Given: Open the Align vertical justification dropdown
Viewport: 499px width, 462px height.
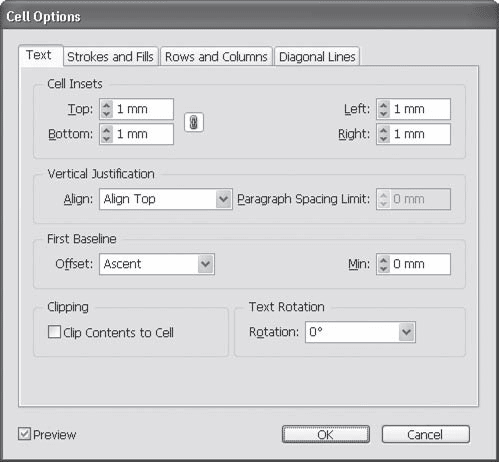Looking at the screenshot, I should (166, 199).
